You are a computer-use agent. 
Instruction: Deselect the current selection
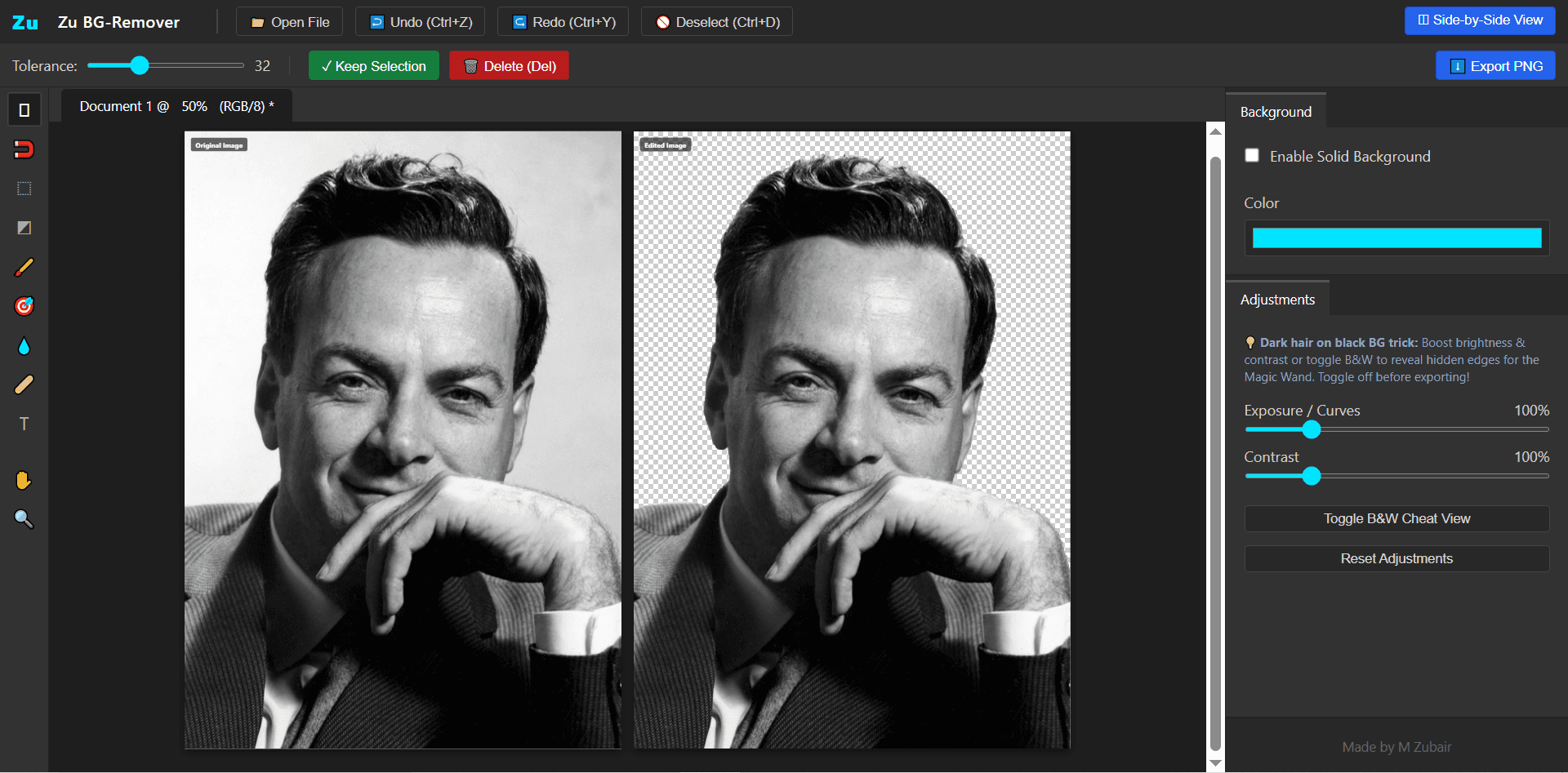717,22
